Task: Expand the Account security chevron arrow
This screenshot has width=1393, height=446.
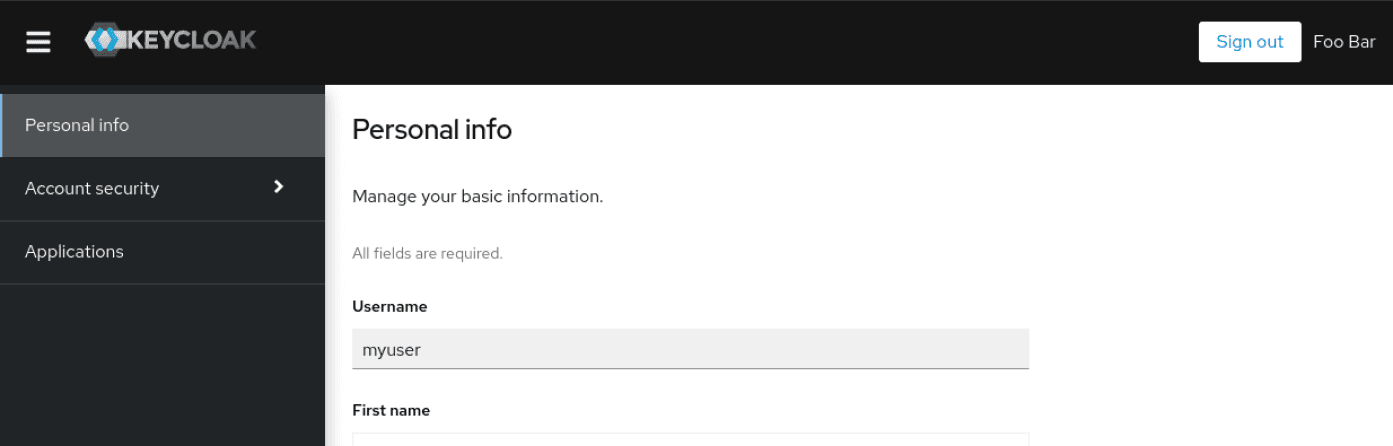Action: pos(279,187)
